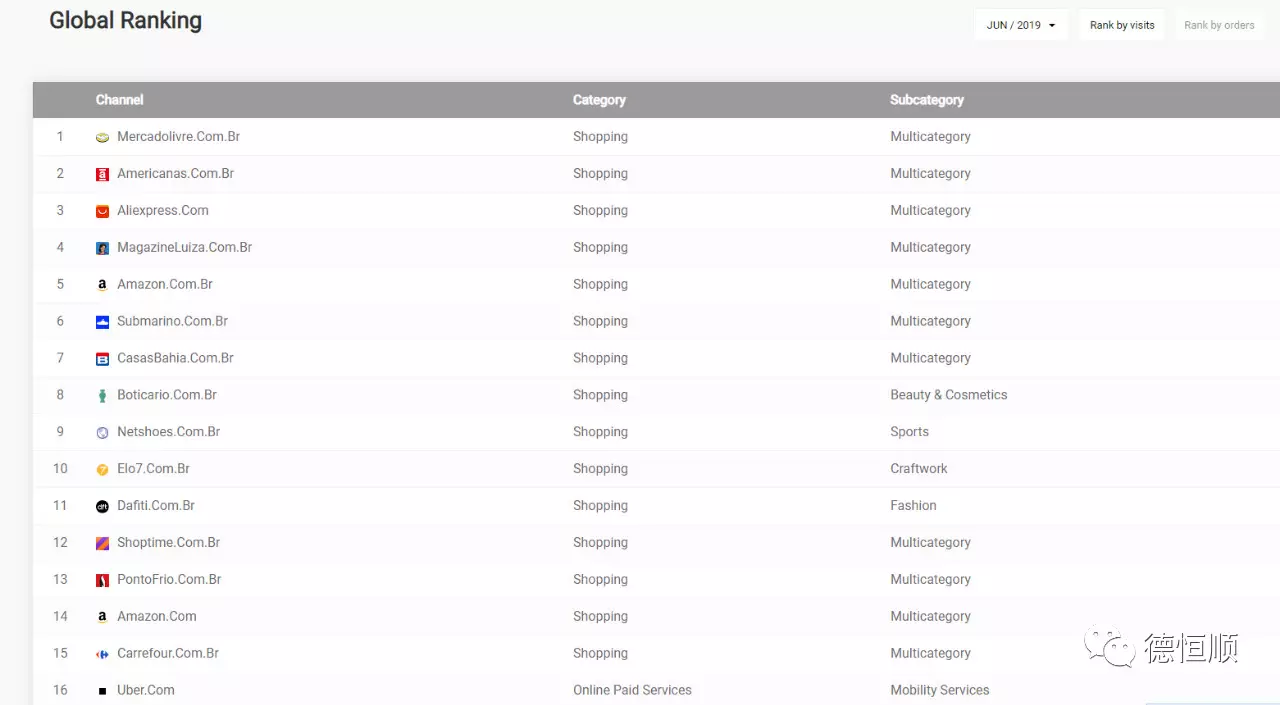This screenshot has width=1280, height=705.
Task: Click Multicategory in the Carrefour.Com.Br row
Action: (931, 654)
